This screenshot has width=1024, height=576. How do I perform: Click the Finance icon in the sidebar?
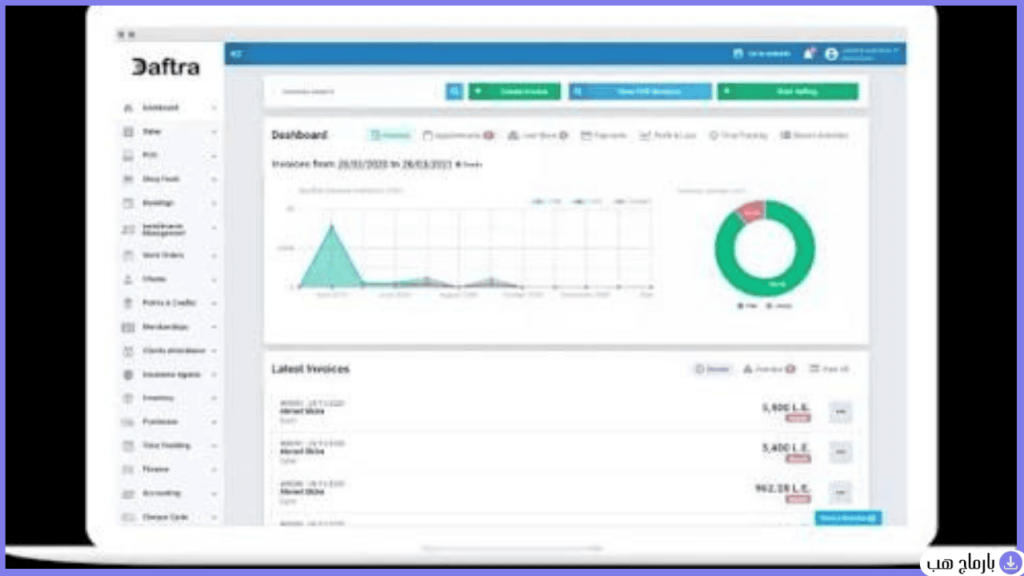tap(128, 470)
